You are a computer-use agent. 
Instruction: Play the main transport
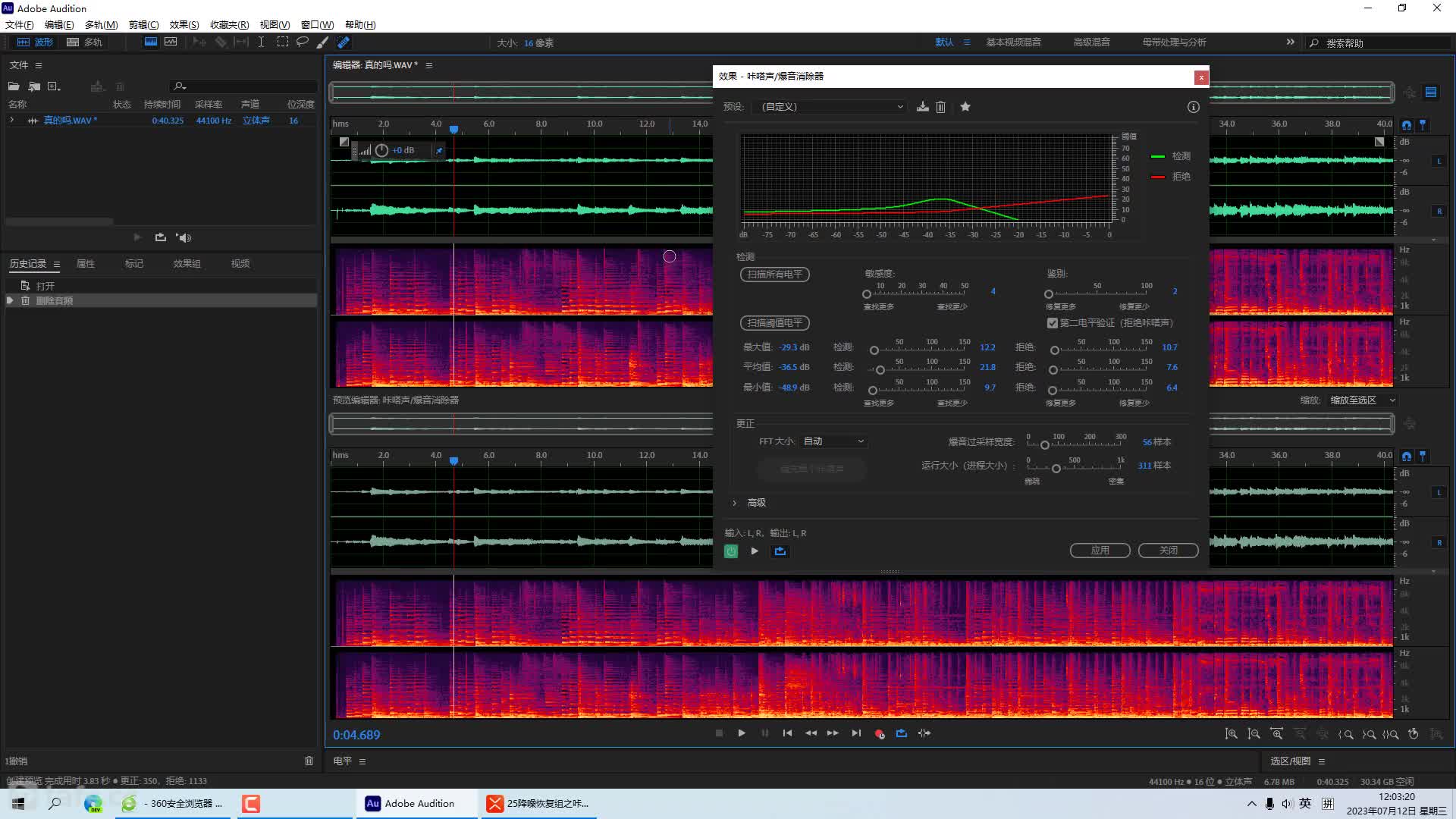point(742,733)
